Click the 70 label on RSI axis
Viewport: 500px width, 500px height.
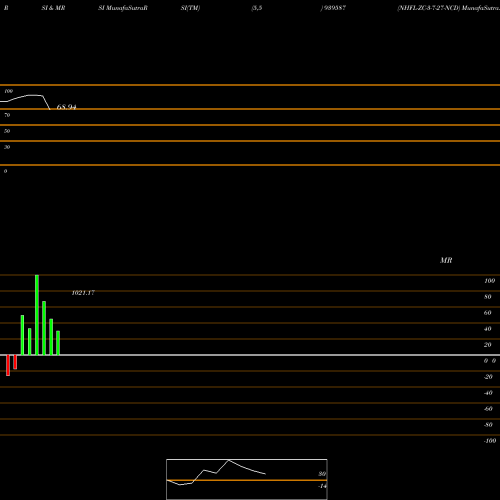click(x=7, y=115)
